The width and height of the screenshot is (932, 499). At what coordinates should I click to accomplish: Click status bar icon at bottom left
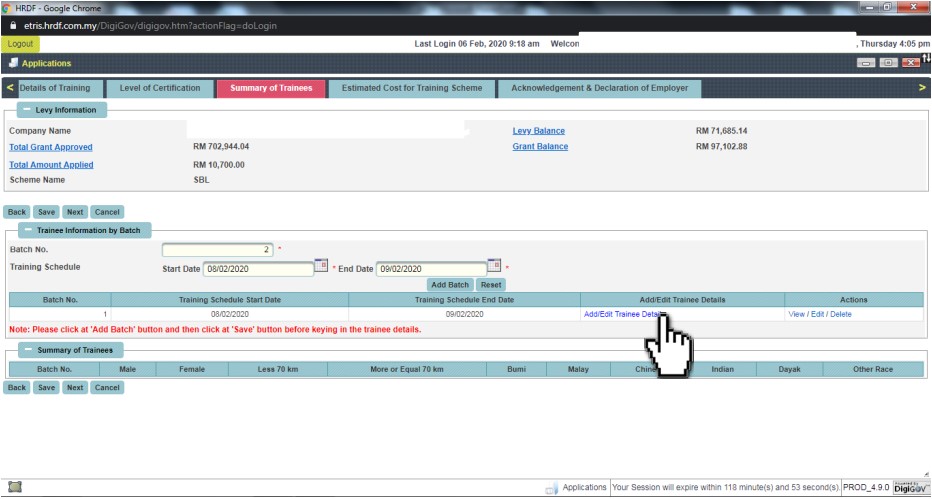pos(14,487)
